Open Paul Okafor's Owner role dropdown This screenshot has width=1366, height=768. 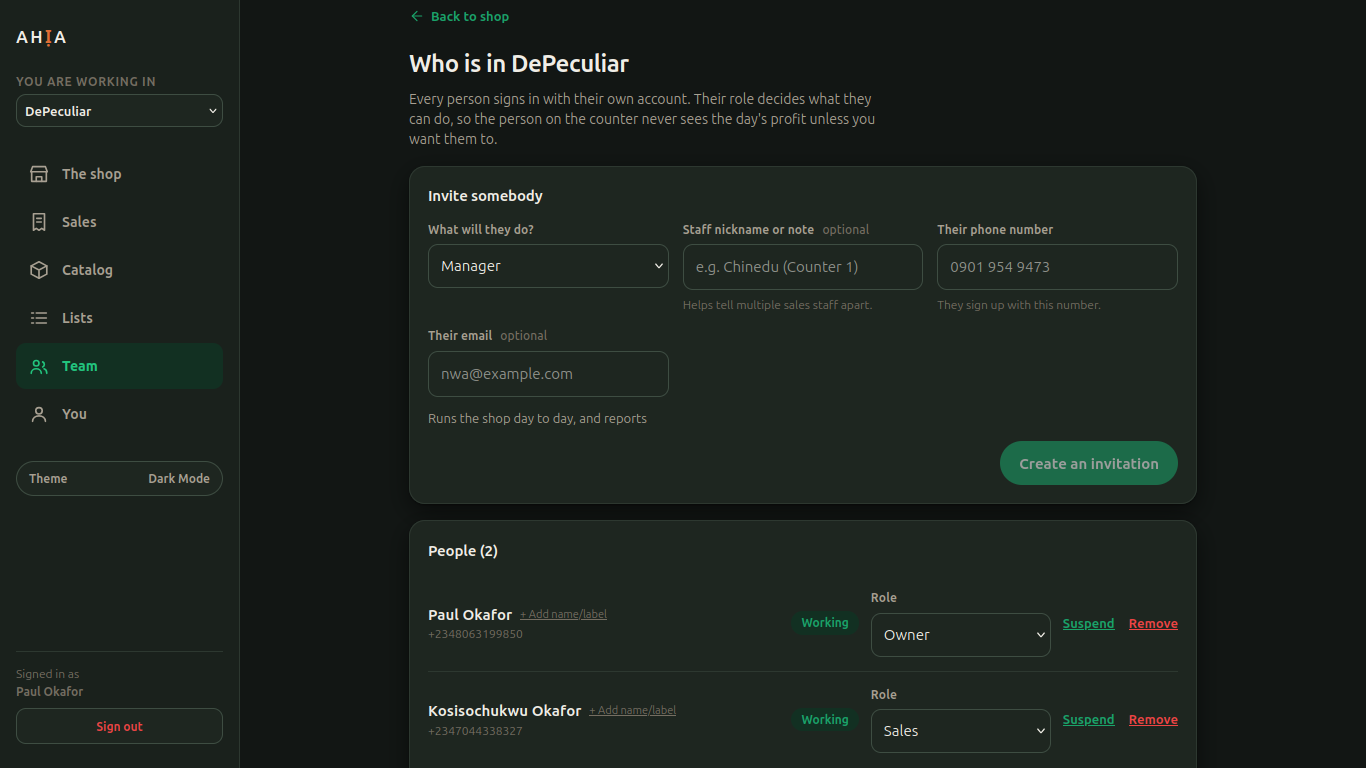pyautogui.click(x=961, y=635)
